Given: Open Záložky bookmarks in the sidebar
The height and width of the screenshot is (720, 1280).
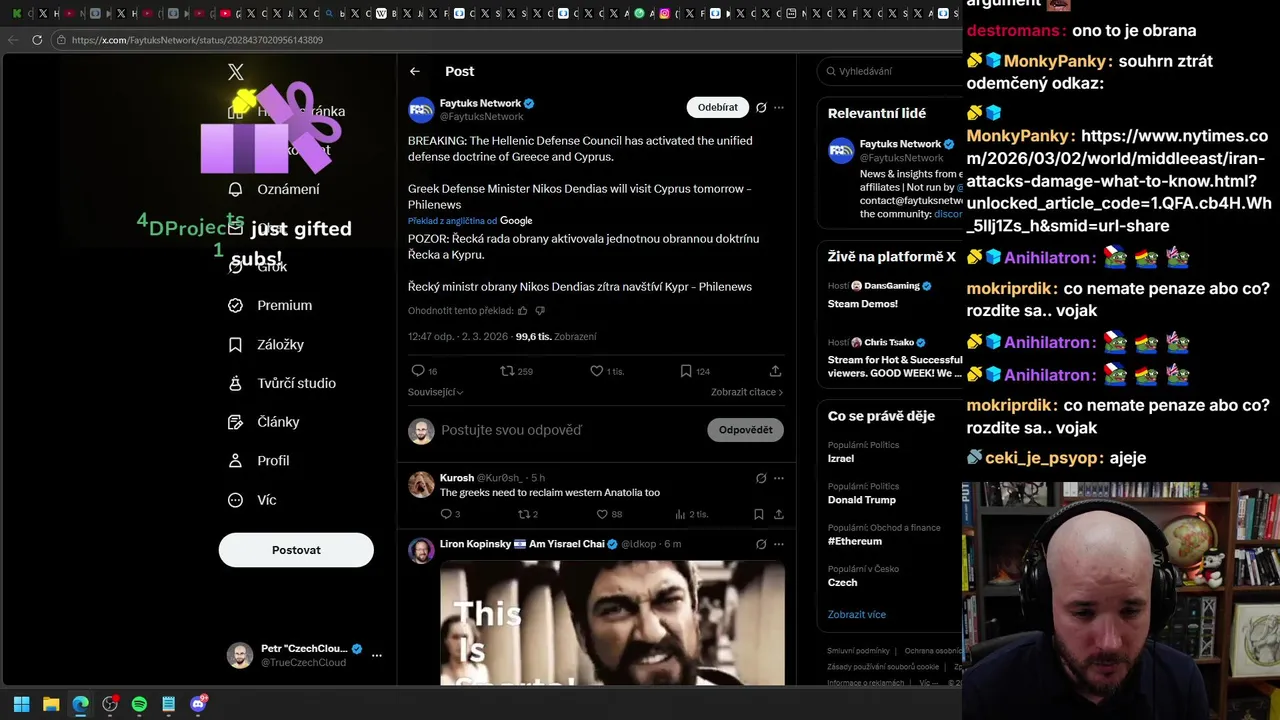Looking at the screenshot, I should coord(266,344).
